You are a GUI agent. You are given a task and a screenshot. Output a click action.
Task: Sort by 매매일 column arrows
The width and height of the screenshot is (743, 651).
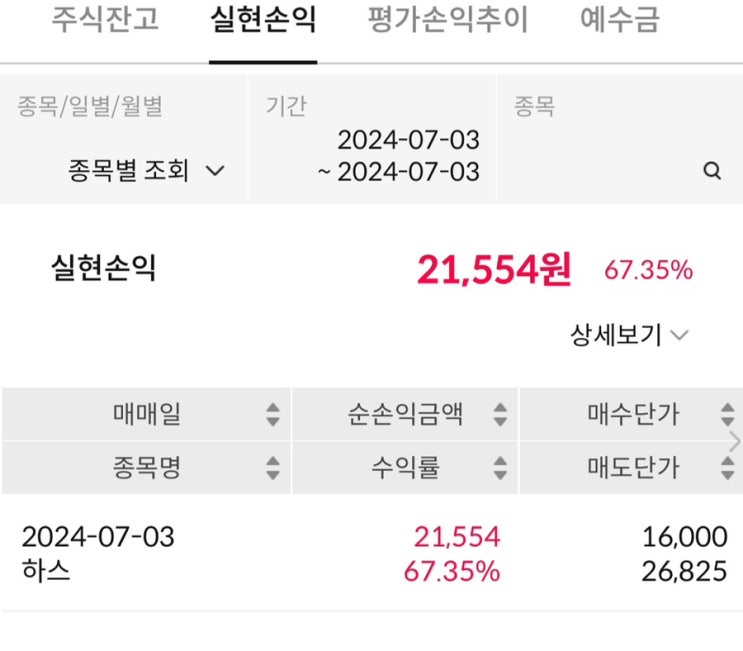(273, 414)
